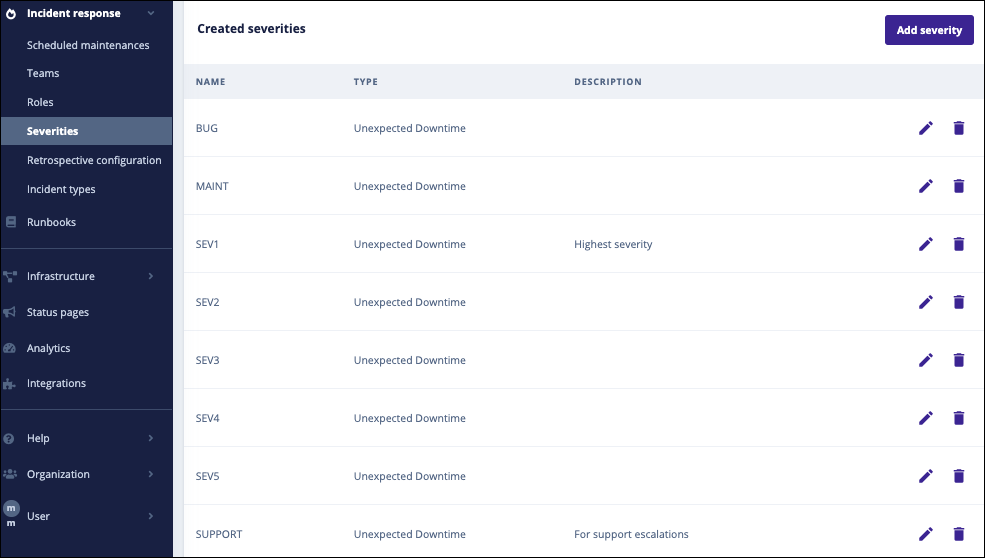Navigate to Status pages
The image size is (985, 558).
point(58,312)
